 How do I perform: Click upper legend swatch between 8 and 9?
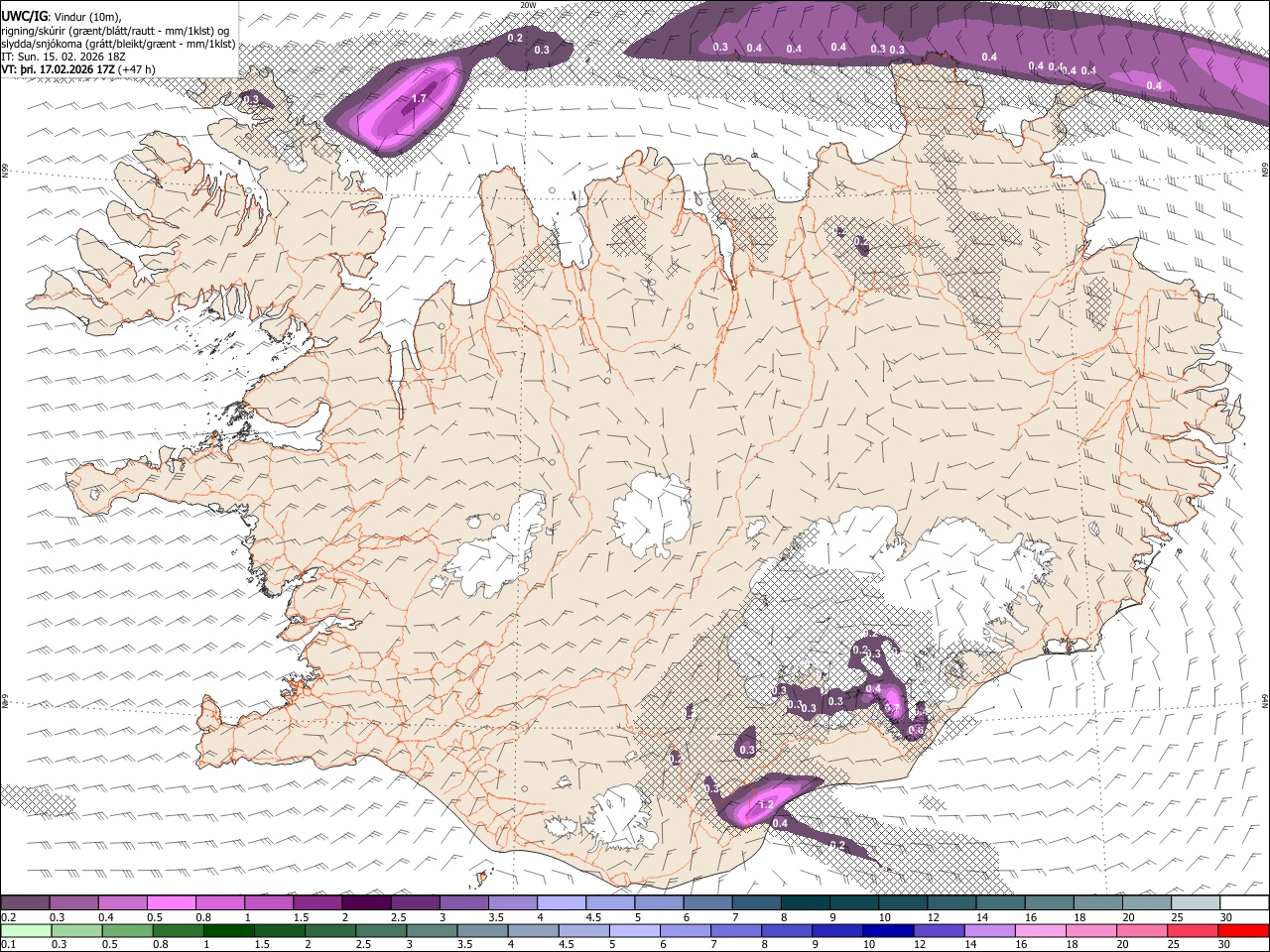tap(805, 902)
